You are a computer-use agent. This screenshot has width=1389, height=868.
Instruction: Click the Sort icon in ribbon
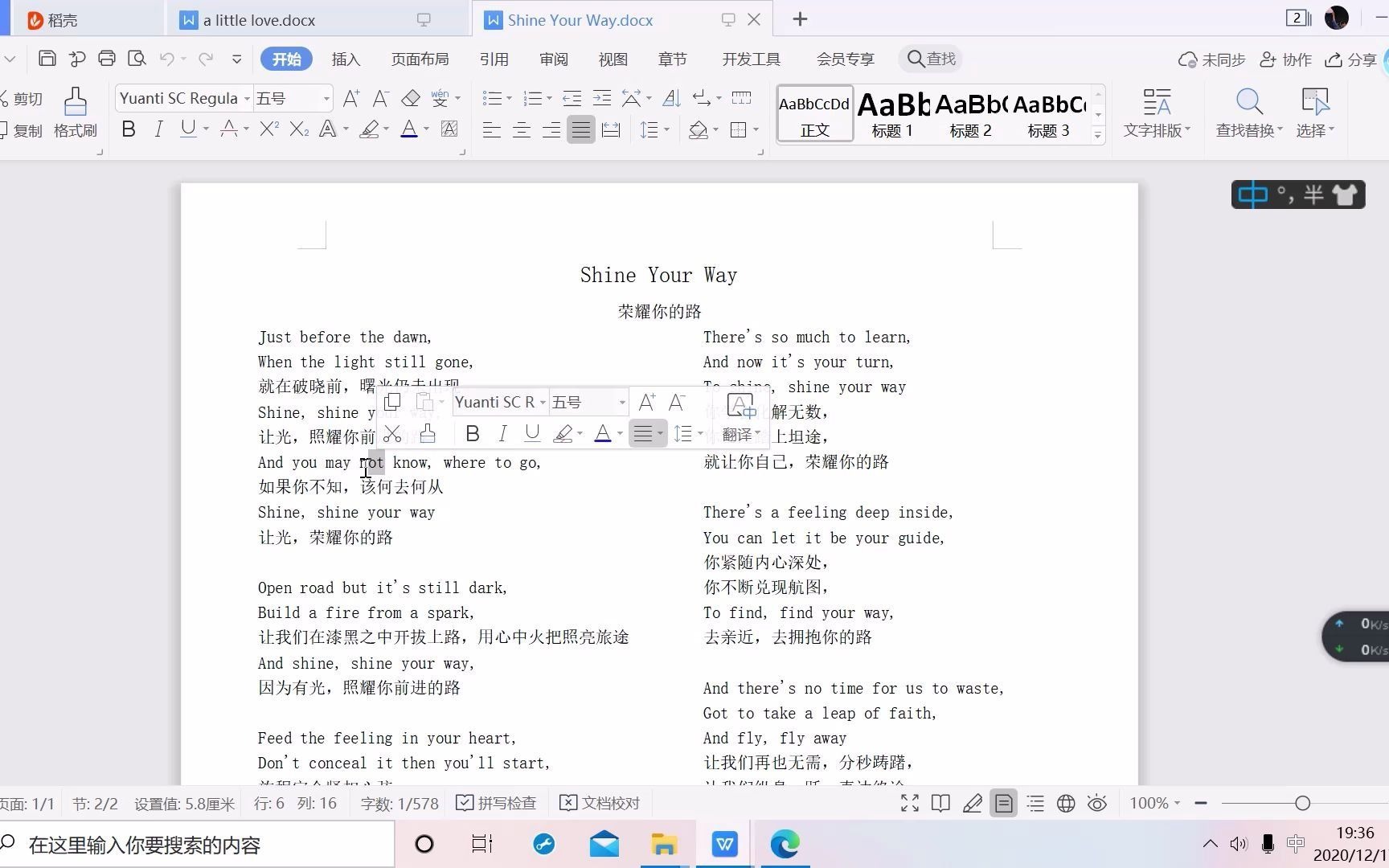pyautogui.click(x=671, y=98)
